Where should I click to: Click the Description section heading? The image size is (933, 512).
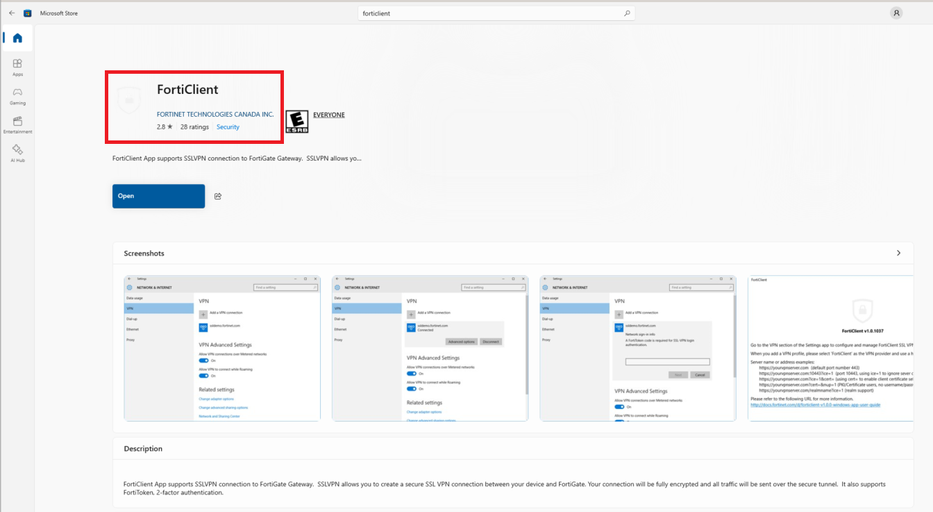tap(143, 448)
